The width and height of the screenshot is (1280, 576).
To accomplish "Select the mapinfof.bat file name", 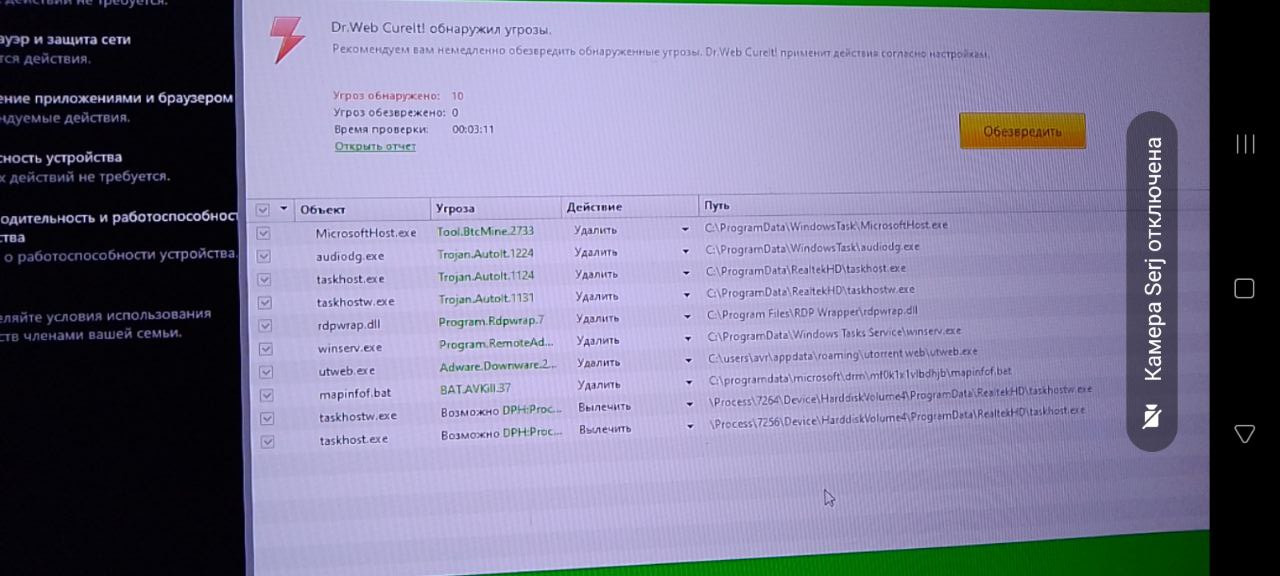I will pos(355,394).
